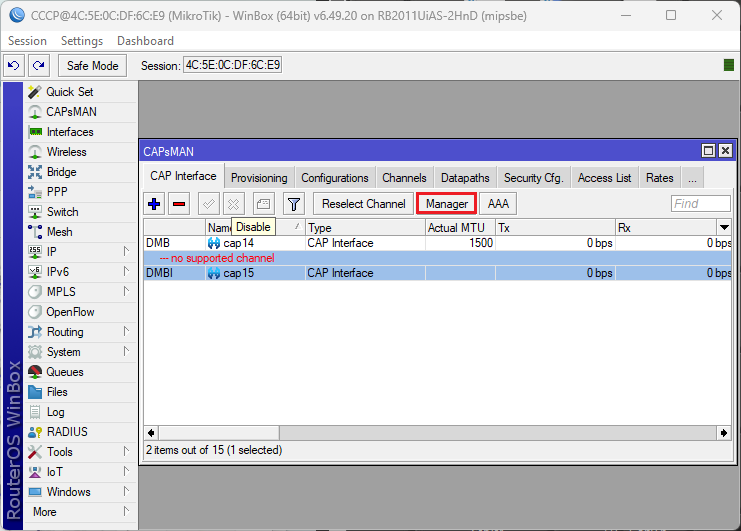Switch to the Rates tab
This screenshot has width=741, height=531.
[x=659, y=178]
